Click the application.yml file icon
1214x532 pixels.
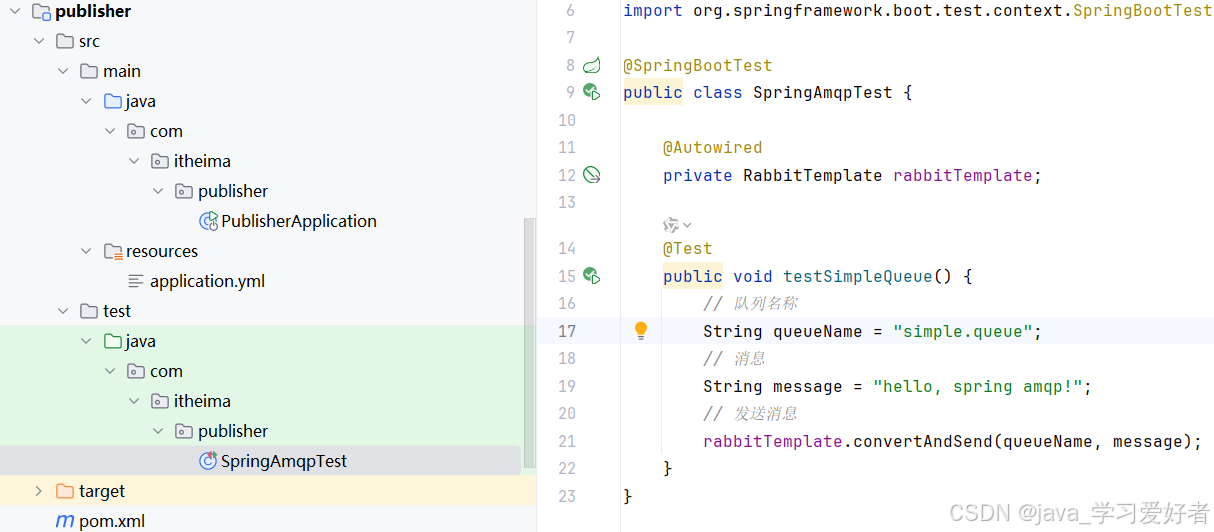pyautogui.click(x=136, y=281)
